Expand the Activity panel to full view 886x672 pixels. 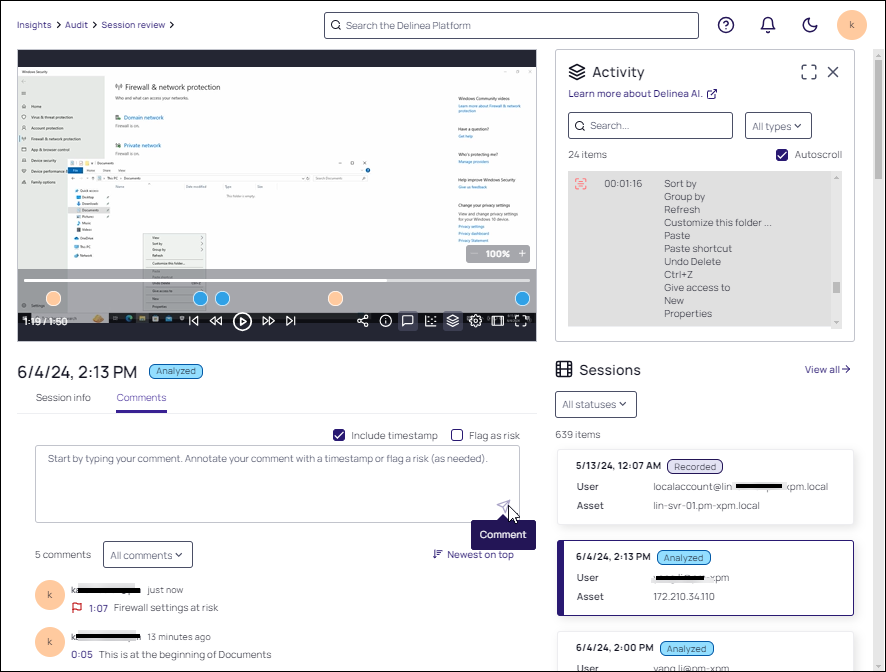tap(809, 72)
